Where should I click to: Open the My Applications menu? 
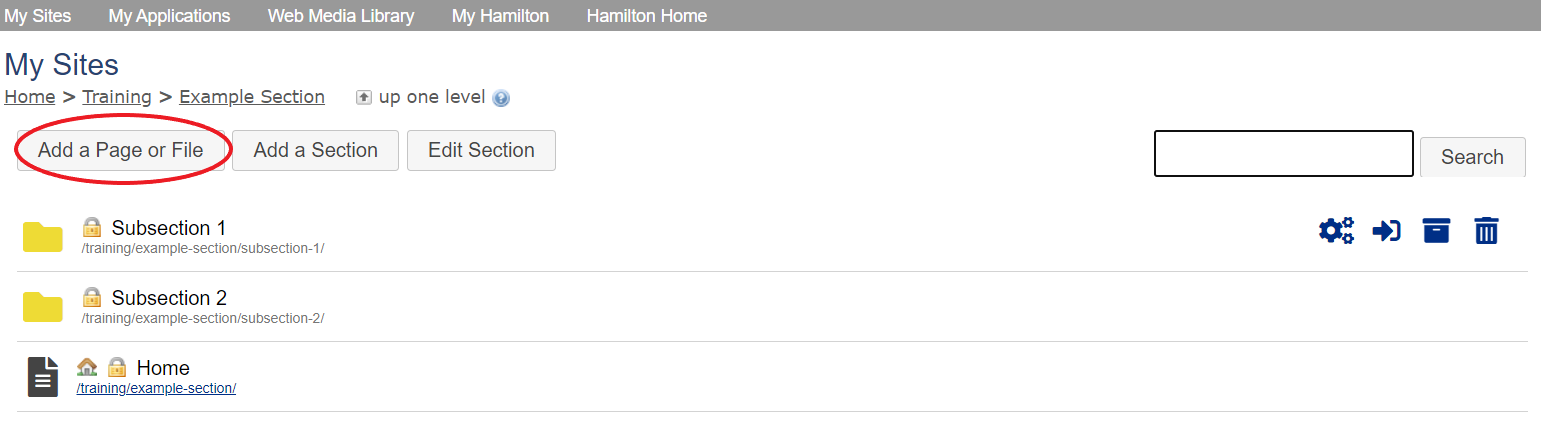[x=169, y=16]
